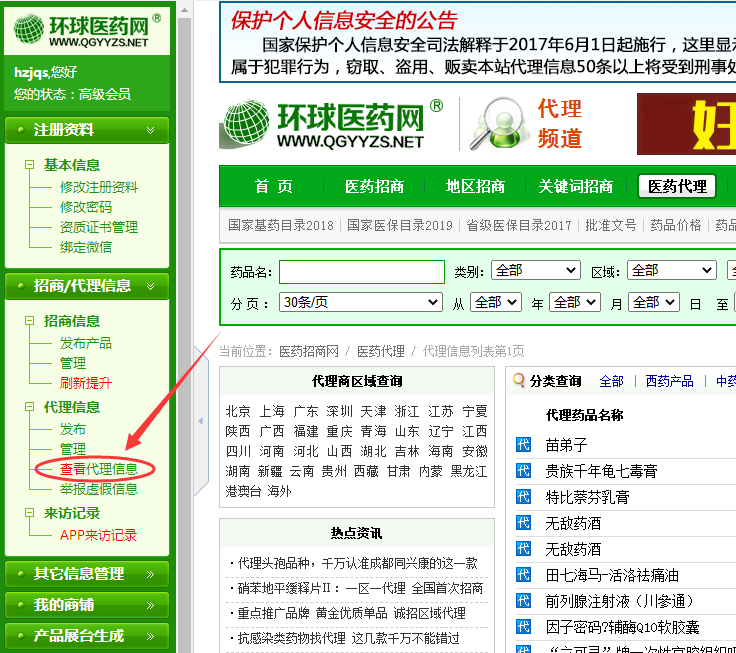Open the 地区招商 navigation tab

click(x=475, y=186)
